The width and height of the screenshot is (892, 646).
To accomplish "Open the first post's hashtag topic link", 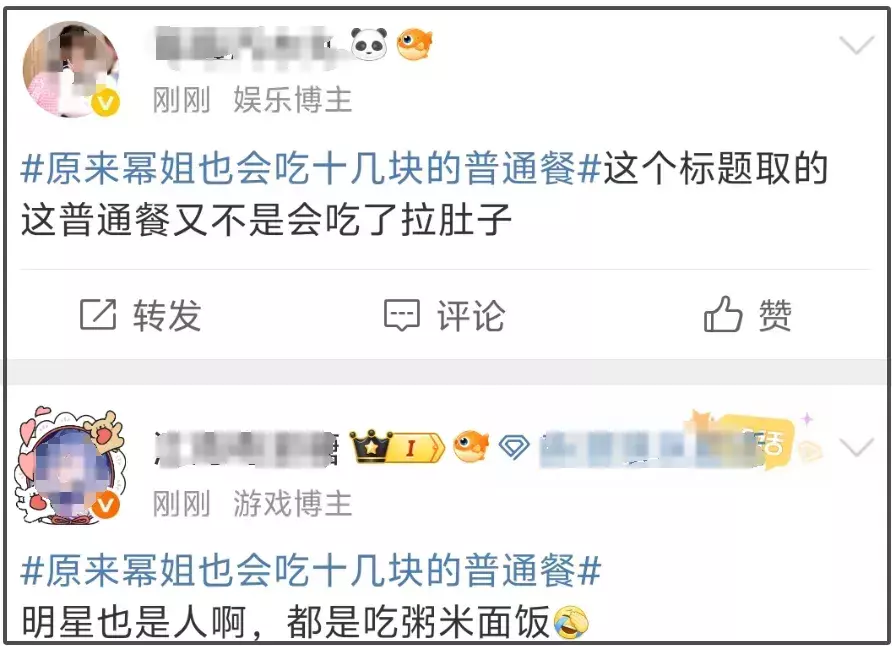I will pyautogui.click(x=311, y=169).
